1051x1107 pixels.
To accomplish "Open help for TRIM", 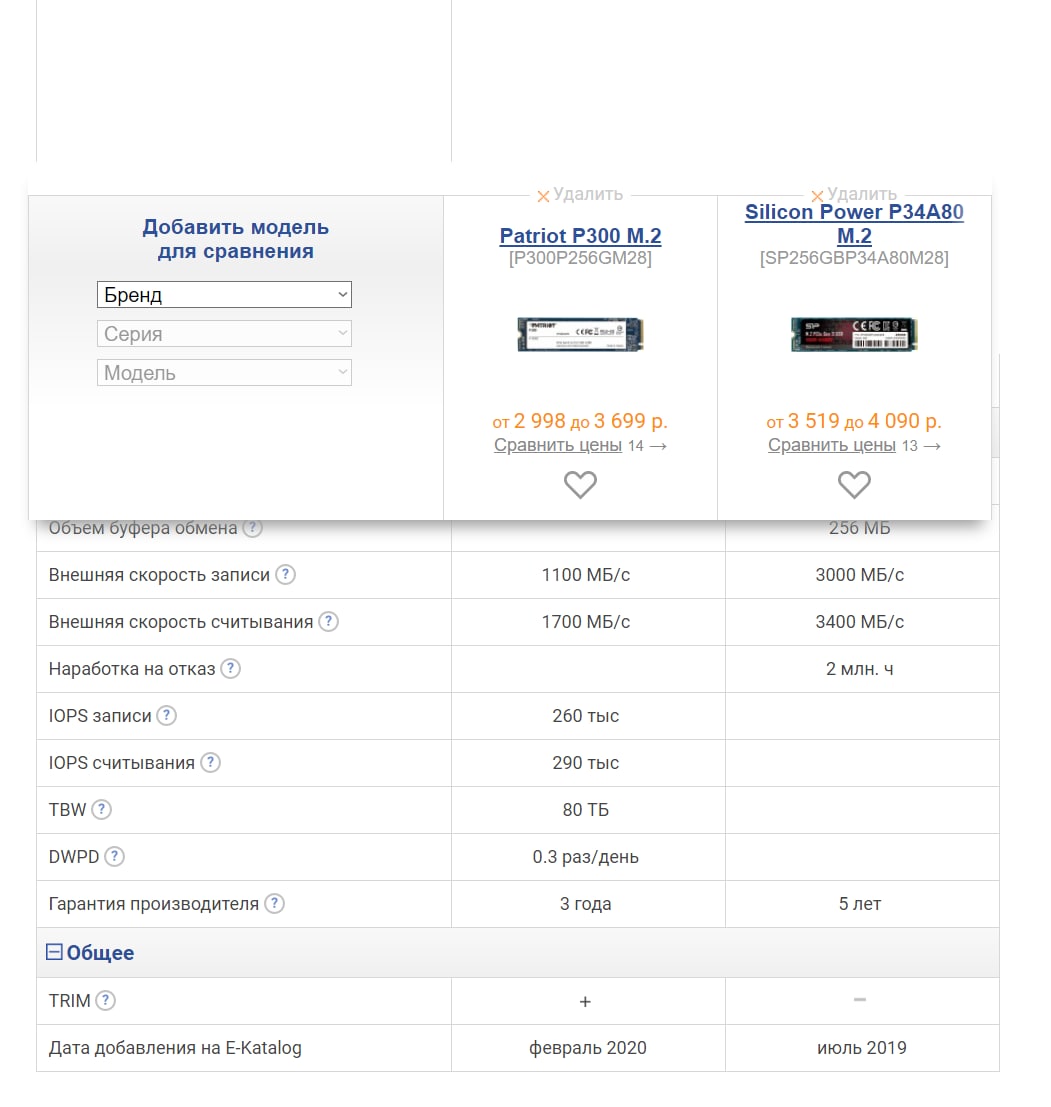I will [x=105, y=1000].
